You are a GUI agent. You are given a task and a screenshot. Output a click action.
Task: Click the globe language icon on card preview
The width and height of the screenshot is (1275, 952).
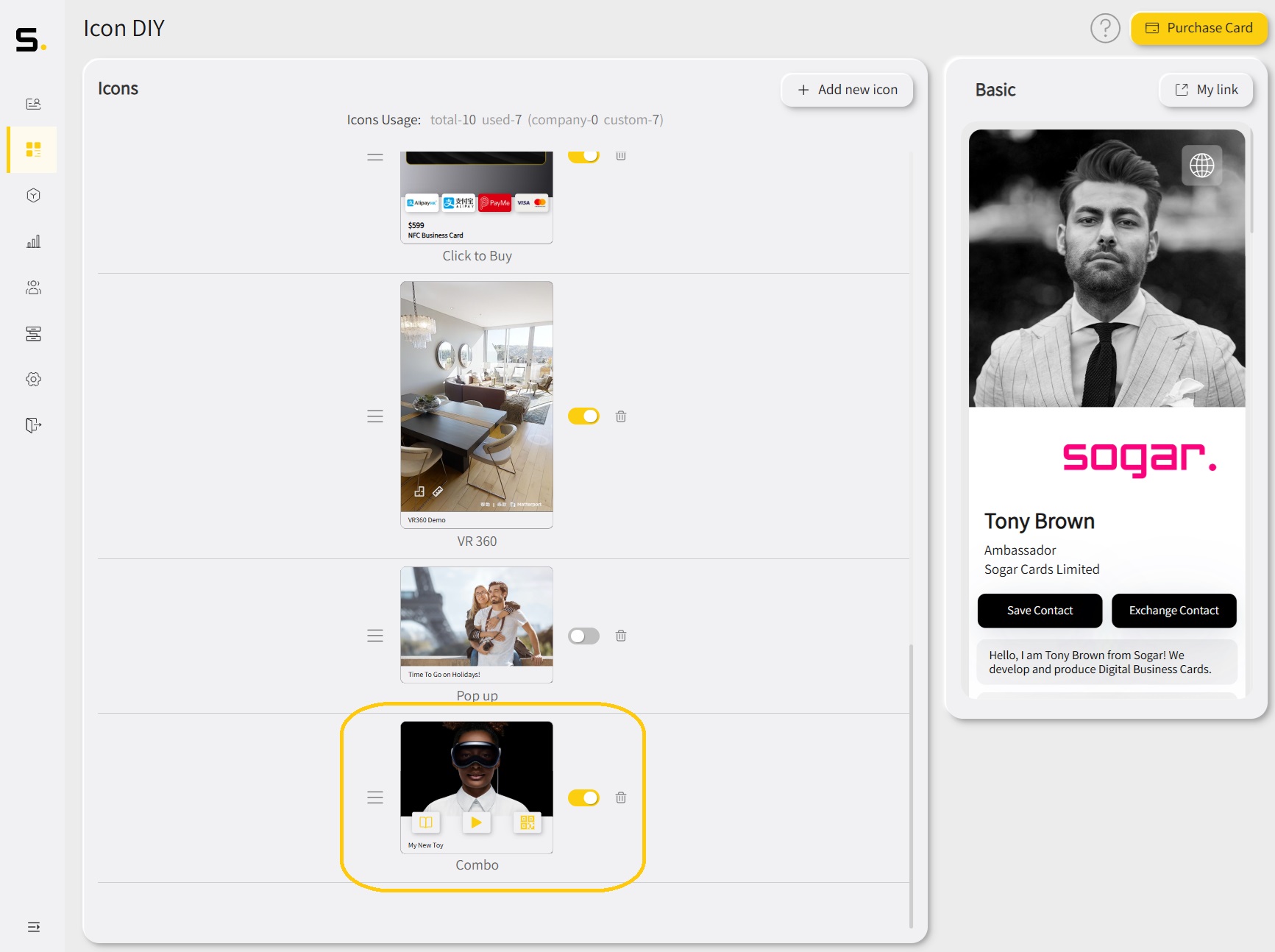[1201, 166]
